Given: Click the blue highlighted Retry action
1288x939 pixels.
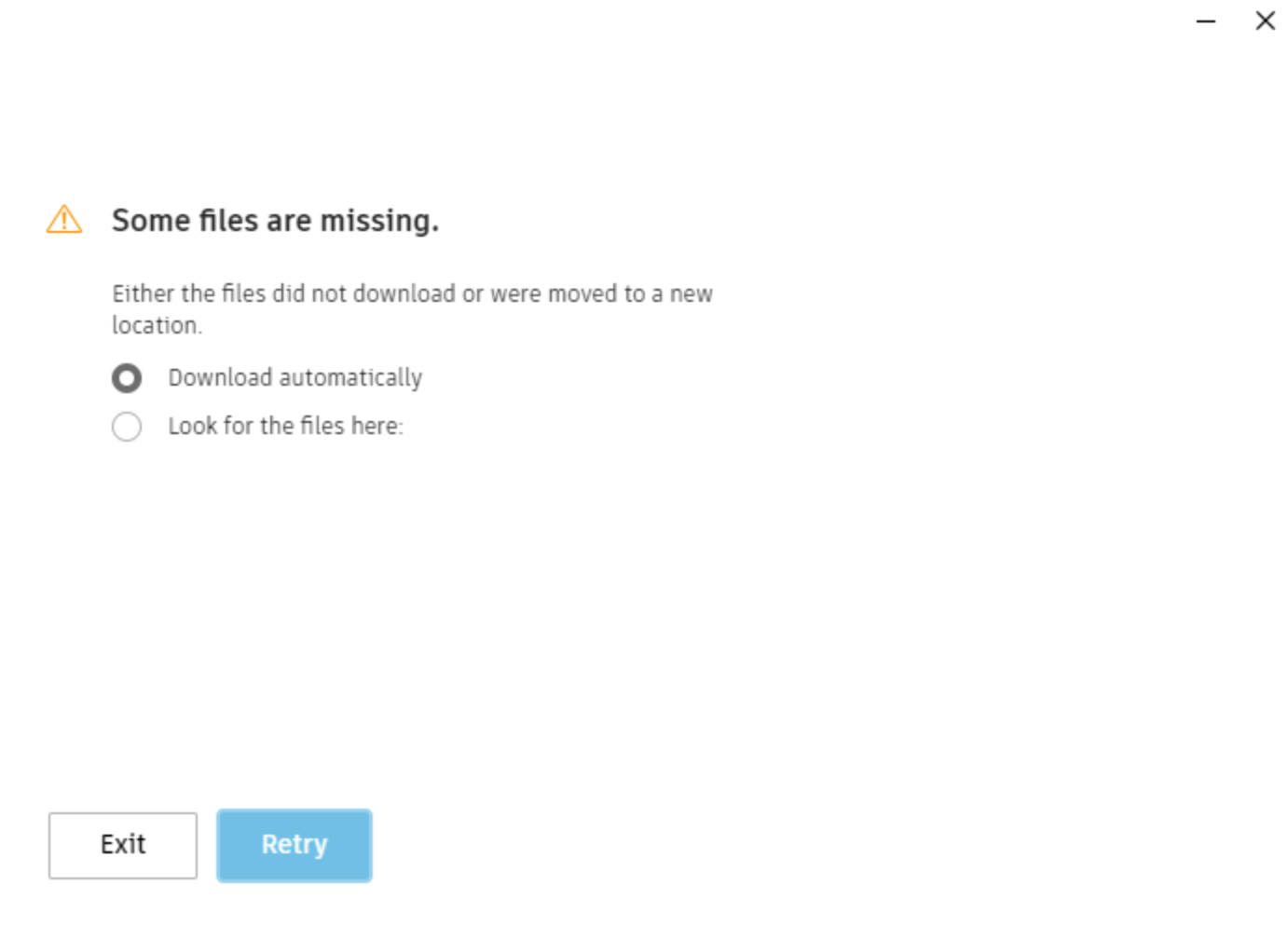Looking at the screenshot, I should point(294,845).
